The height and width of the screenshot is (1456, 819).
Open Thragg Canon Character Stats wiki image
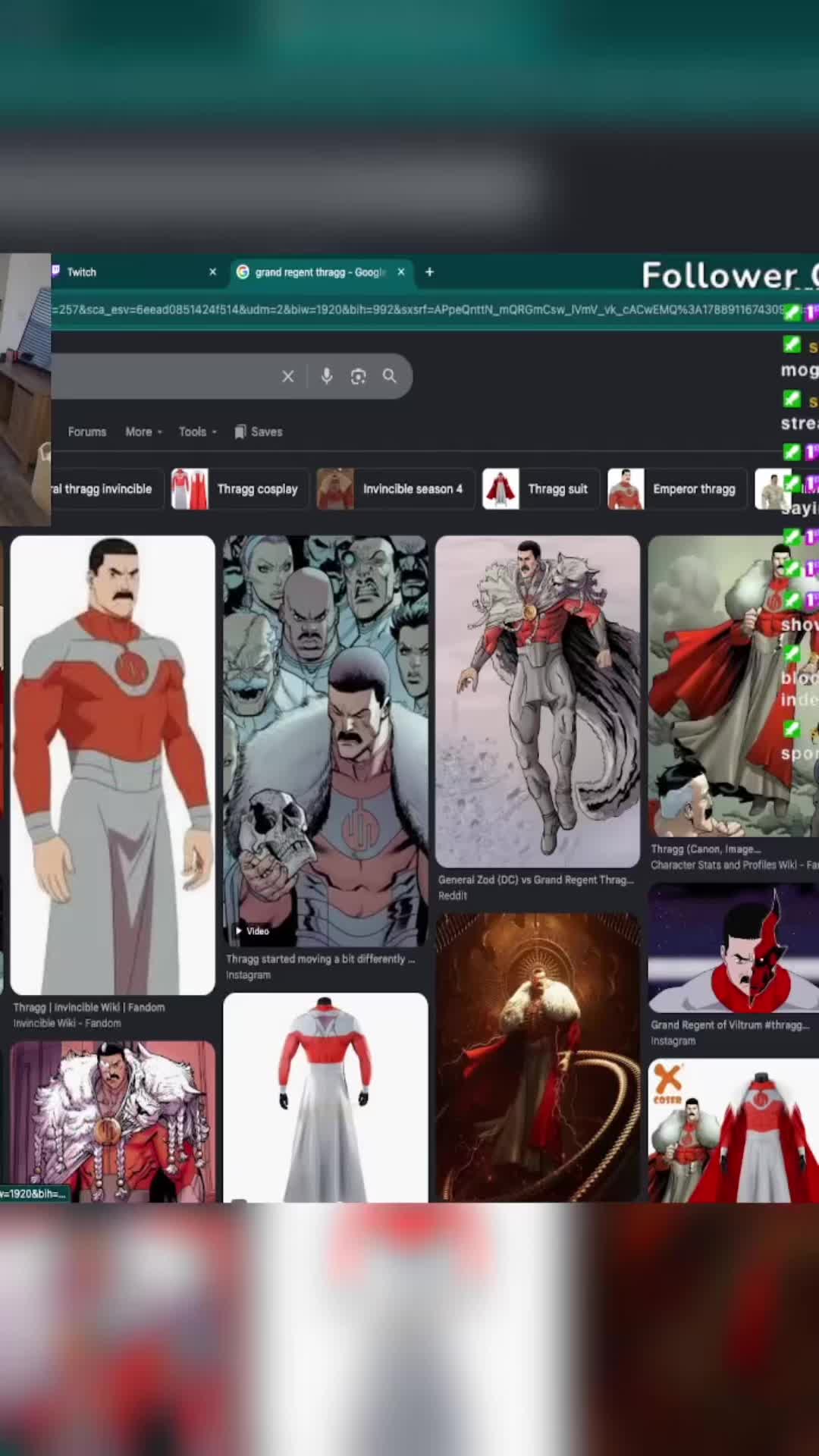pyautogui.click(x=733, y=686)
